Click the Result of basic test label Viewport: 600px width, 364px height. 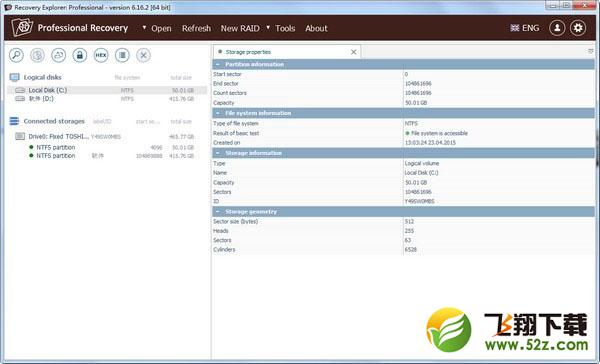coord(236,133)
